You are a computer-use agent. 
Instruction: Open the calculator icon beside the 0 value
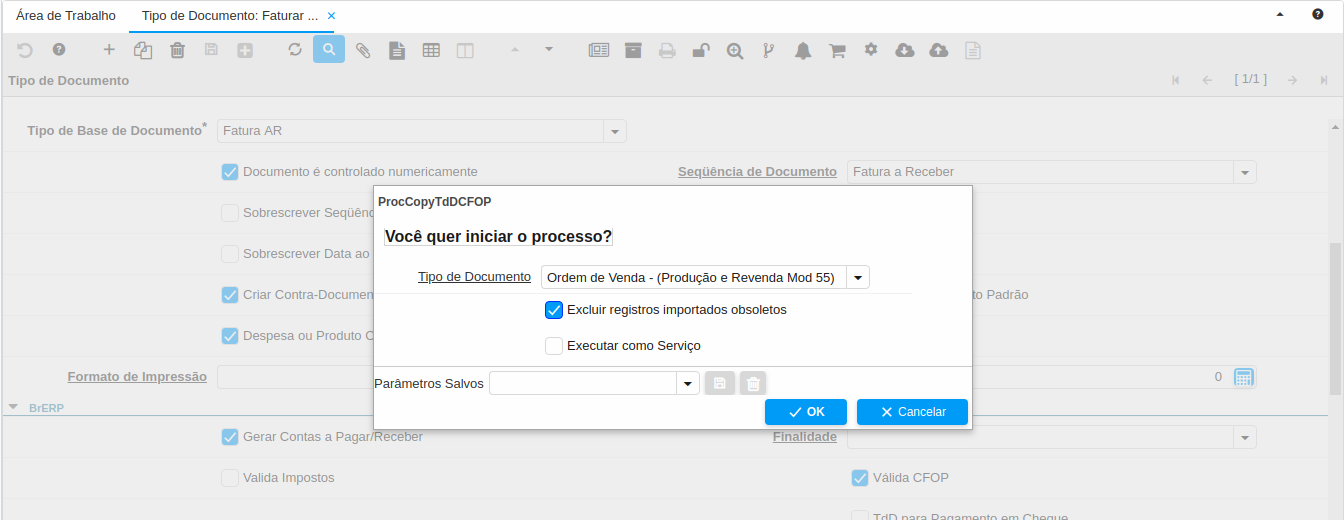tap(1244, 377)
